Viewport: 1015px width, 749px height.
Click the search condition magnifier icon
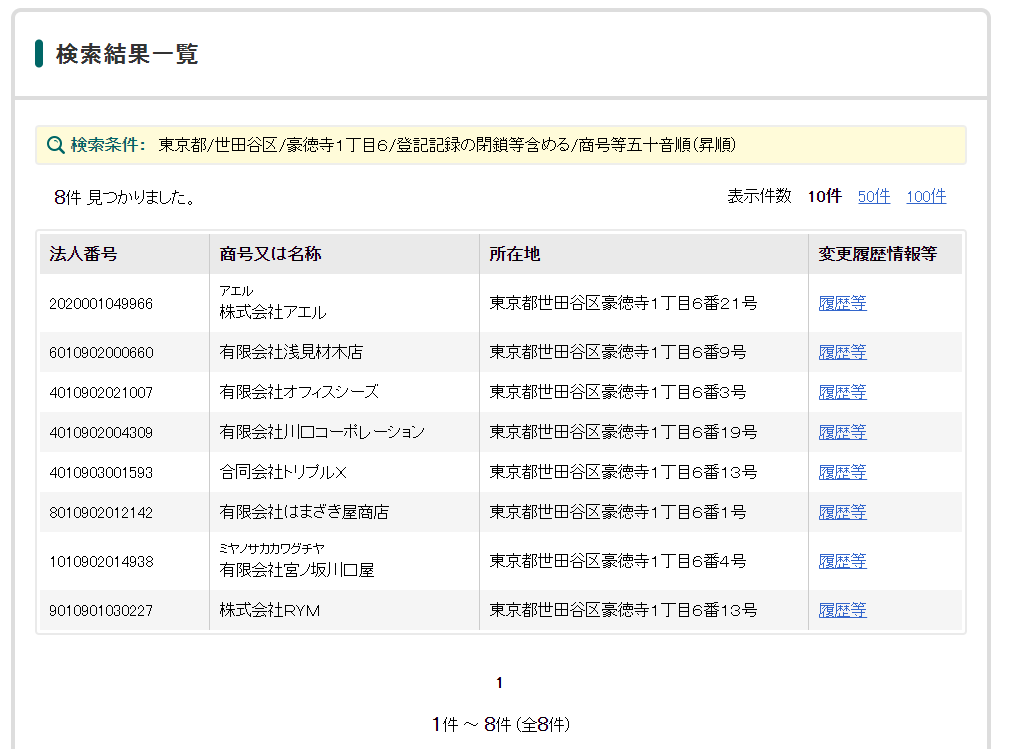point(56,145)
